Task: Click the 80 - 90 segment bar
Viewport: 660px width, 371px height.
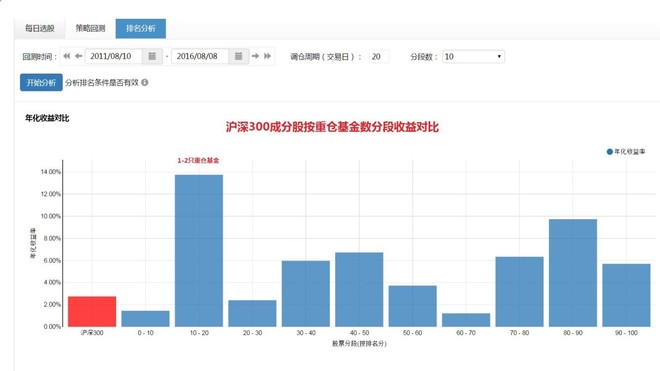Action: click(x=573, y=273)
